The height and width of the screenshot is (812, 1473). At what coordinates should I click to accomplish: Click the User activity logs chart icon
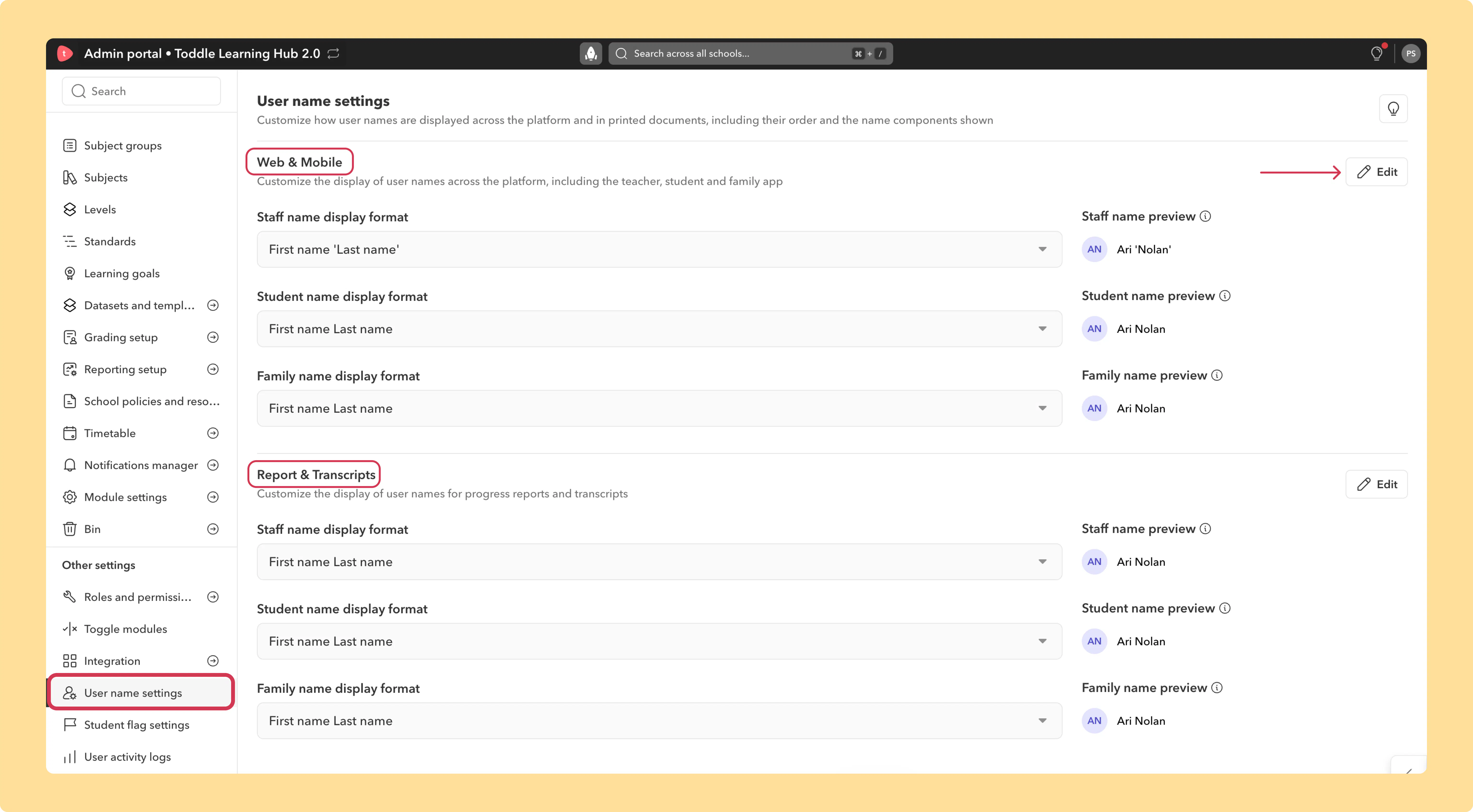[70, 757]
